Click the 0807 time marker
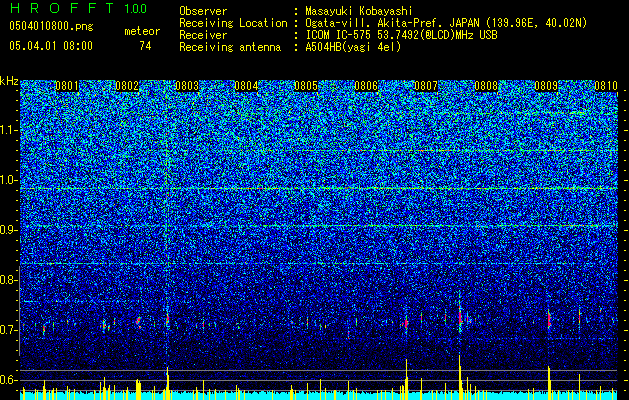The image size is (629, 400). pos(426,86)
